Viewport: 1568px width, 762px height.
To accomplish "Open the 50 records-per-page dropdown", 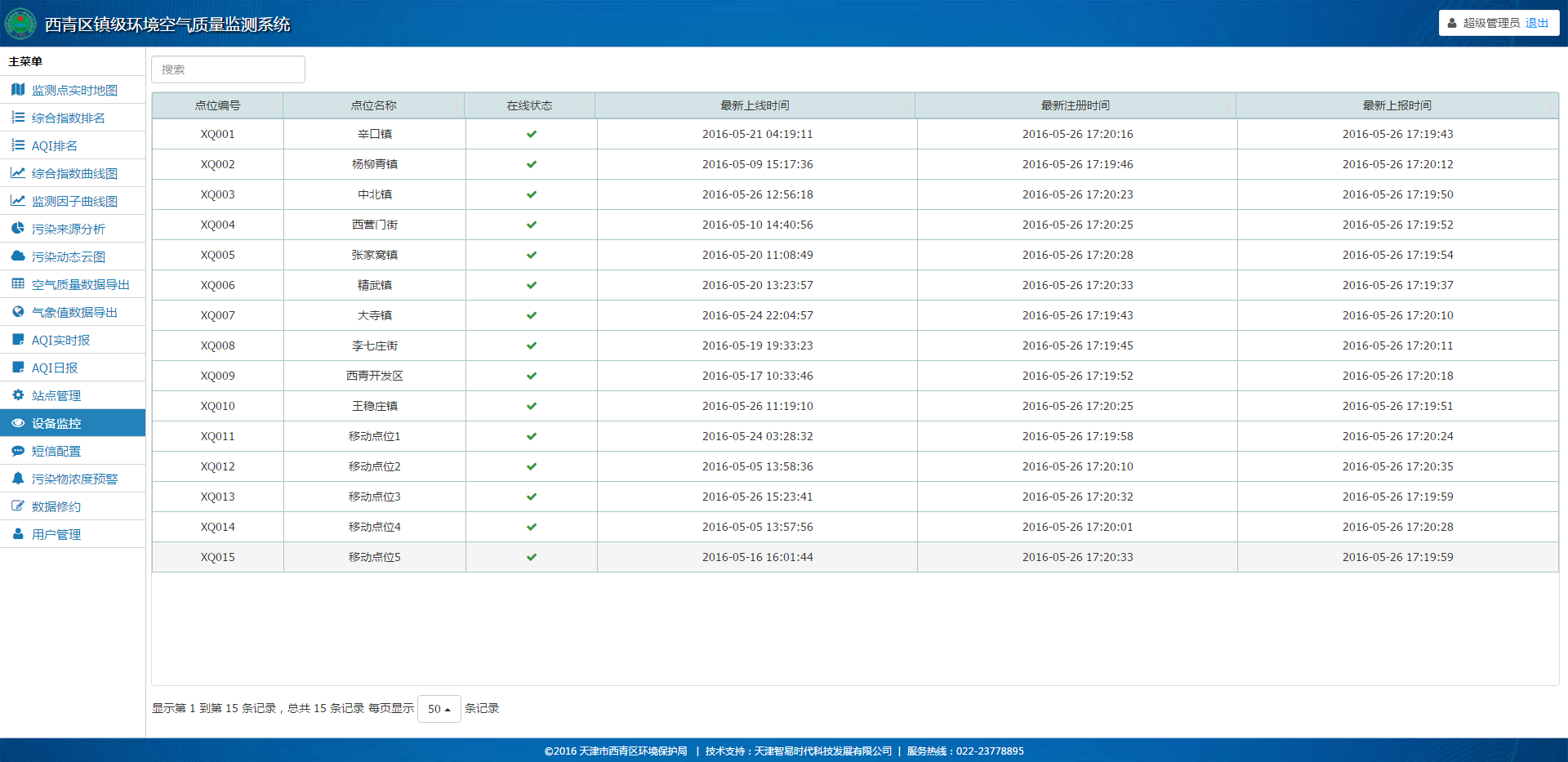I will [x=439, y=709].
